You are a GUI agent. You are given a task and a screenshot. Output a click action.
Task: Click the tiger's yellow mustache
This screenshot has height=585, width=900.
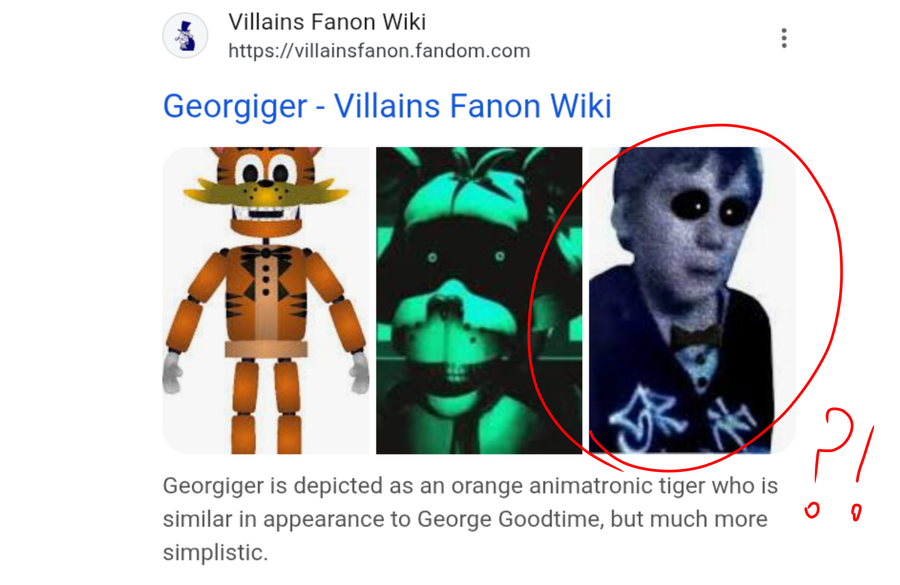[266, 193]
